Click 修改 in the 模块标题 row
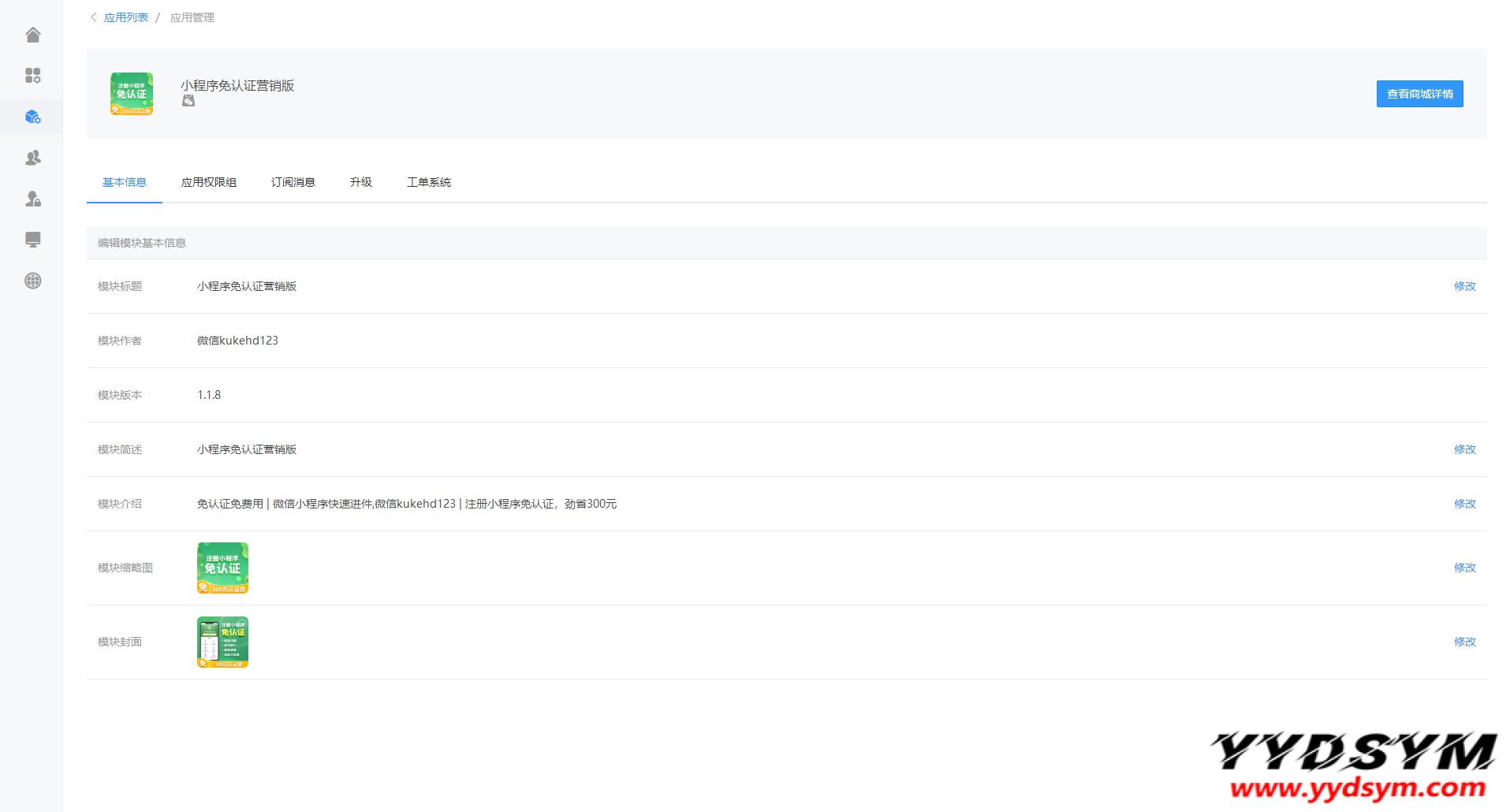Screen dimensions: 1510x812 pos(1464,286)
